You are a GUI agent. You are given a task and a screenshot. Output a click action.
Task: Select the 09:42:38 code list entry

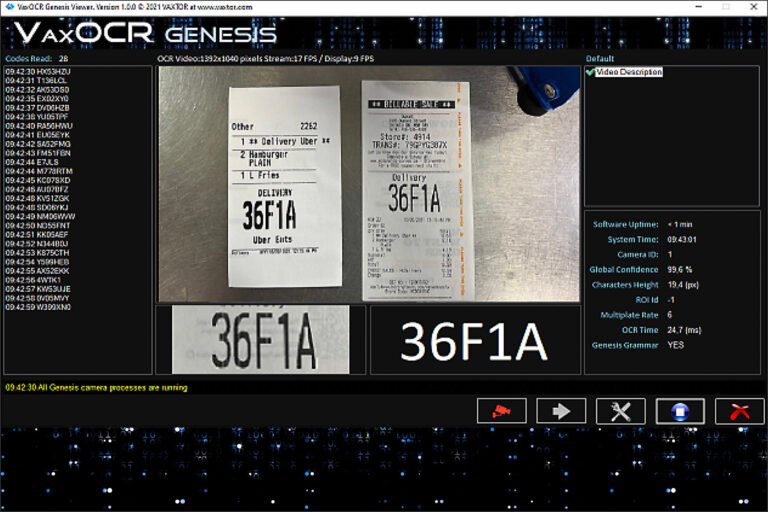tap(37, 117)
